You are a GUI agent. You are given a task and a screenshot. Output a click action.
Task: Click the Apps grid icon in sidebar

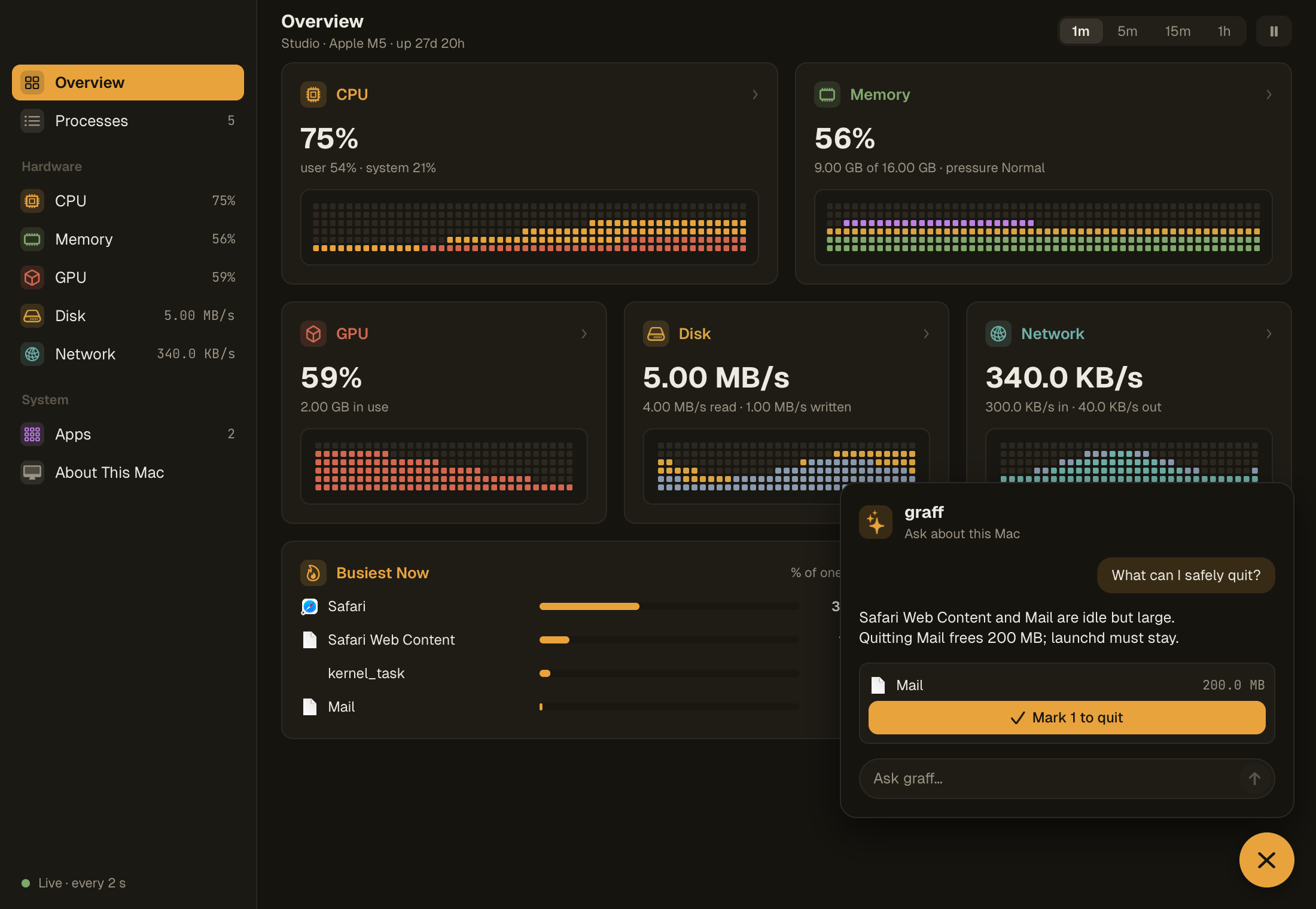point(32,434)
